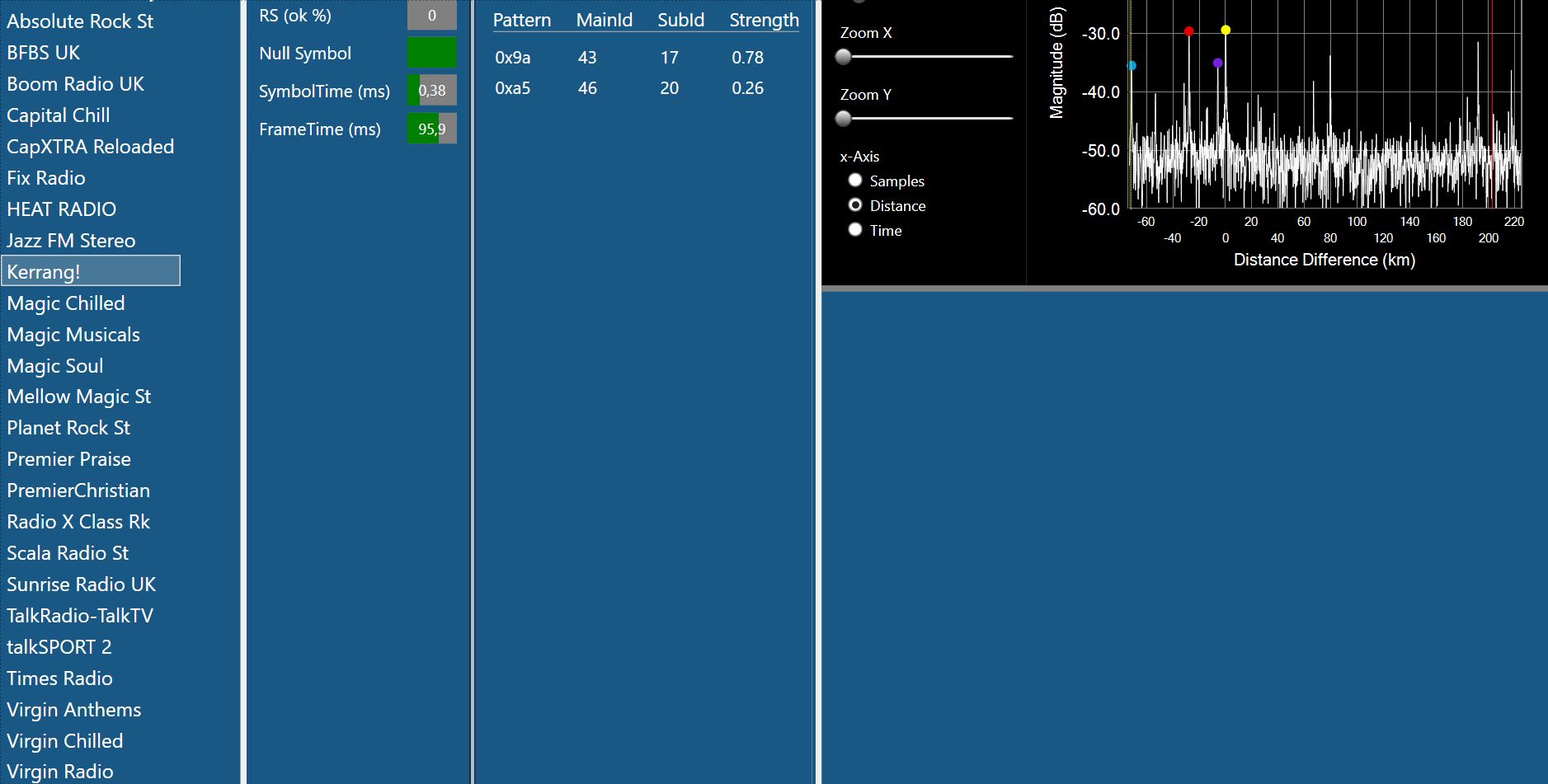The image size is (1548, 784).
Task: Open the talkSPORT 2 station
Action: click(59, 647)
